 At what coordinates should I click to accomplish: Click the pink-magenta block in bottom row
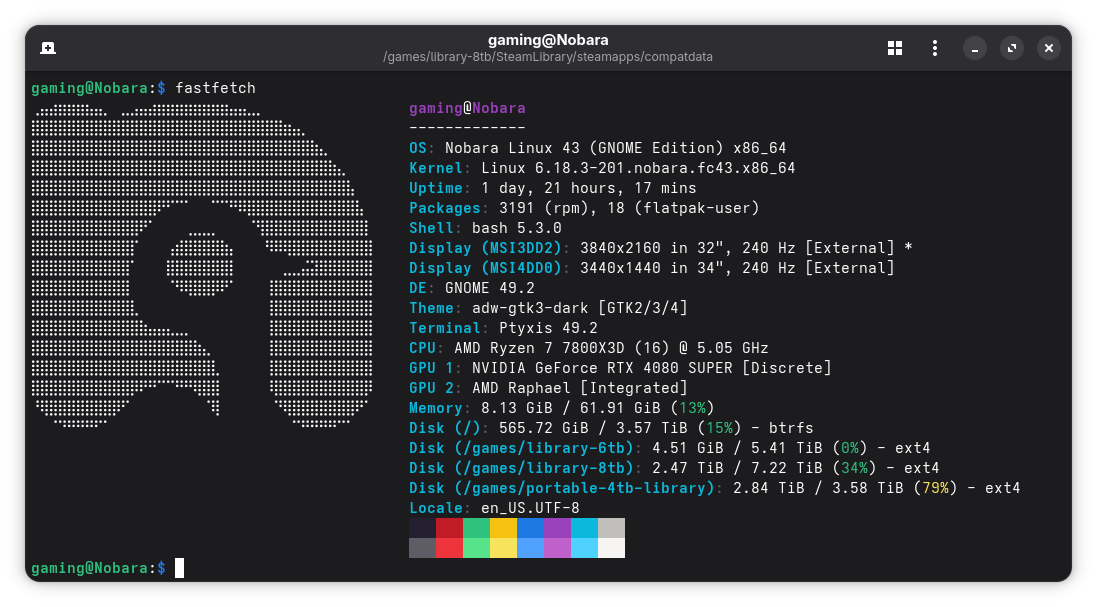click(x=557, y=548)
